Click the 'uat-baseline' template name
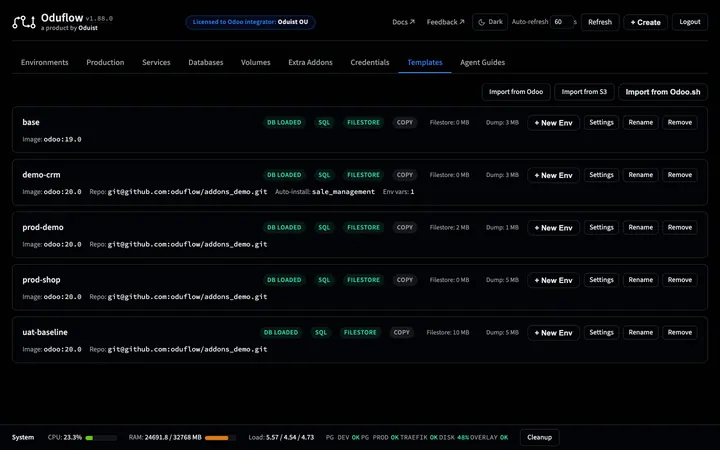 click(x=45, y=332)
